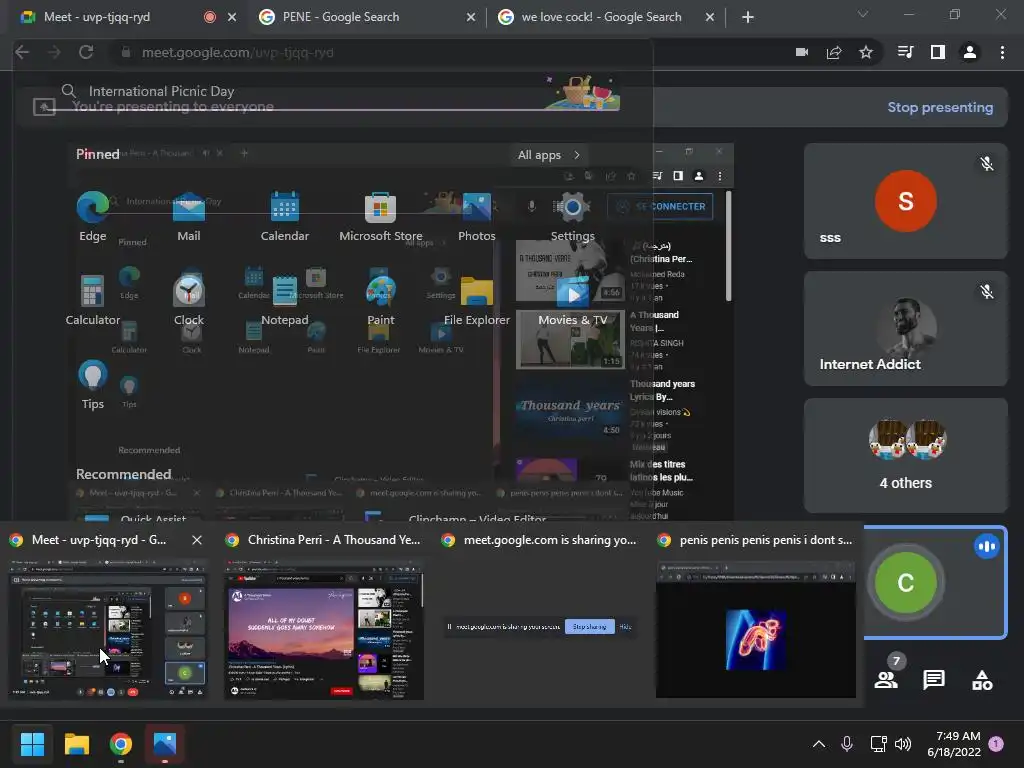Select participant C's video tile
This screenshot has width=1024, height=768.
934,582
